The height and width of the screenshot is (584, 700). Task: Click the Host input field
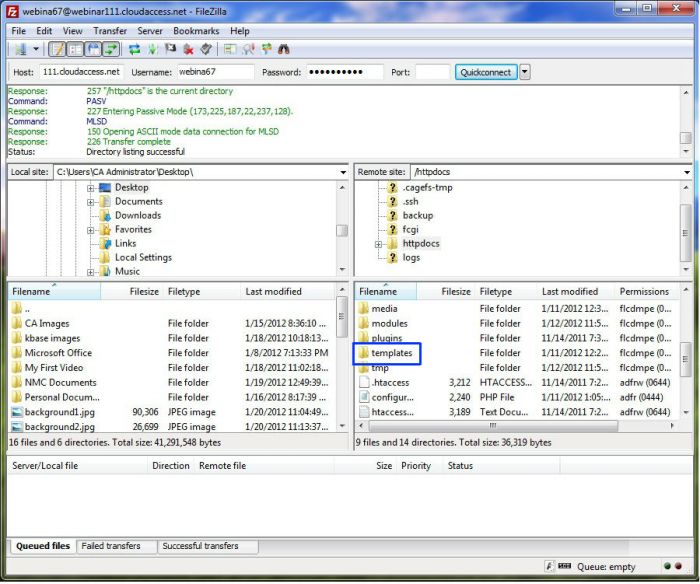pos(81,72)
